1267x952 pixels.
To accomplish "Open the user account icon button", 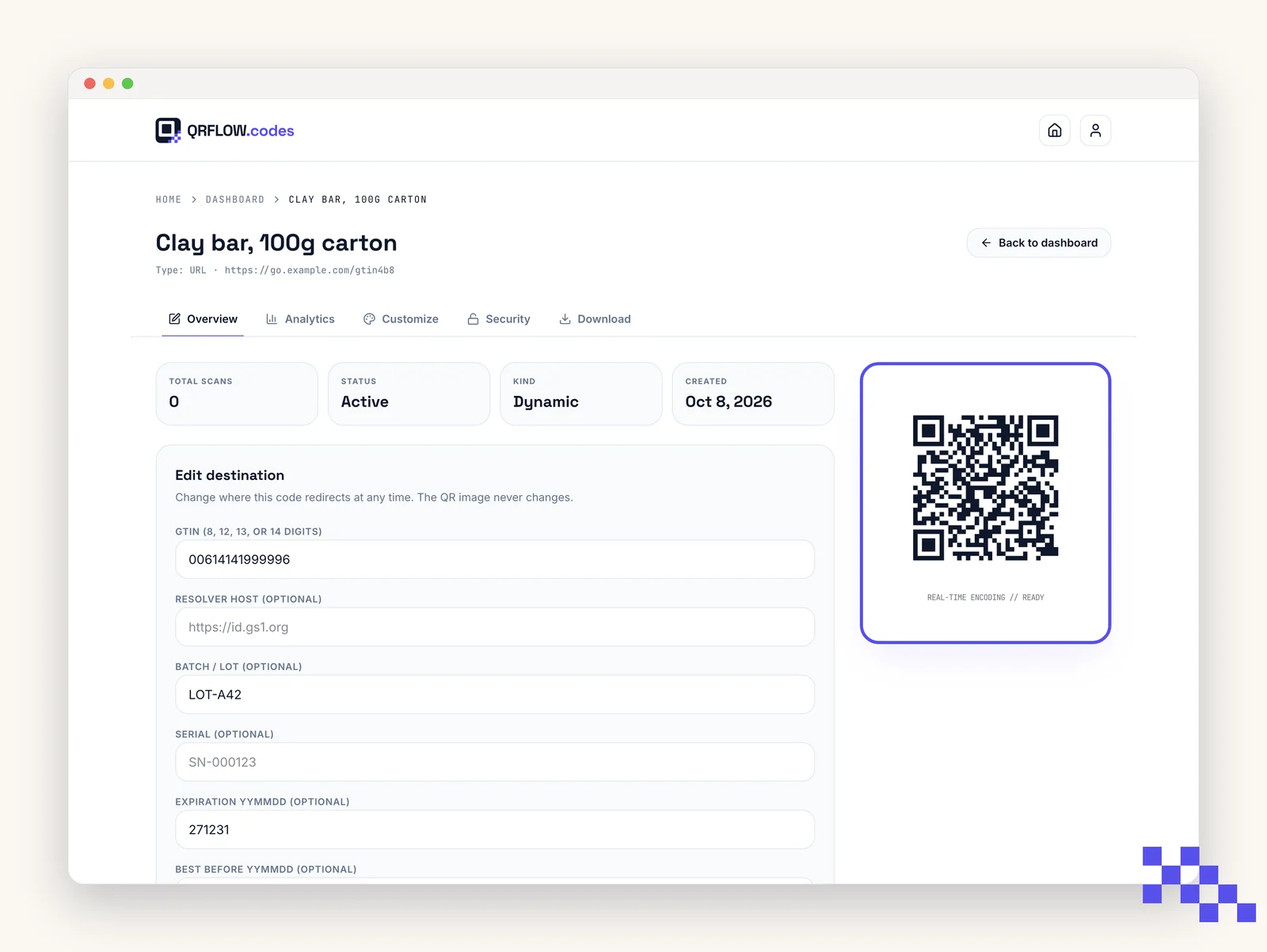I will [x=1095, y=131].
